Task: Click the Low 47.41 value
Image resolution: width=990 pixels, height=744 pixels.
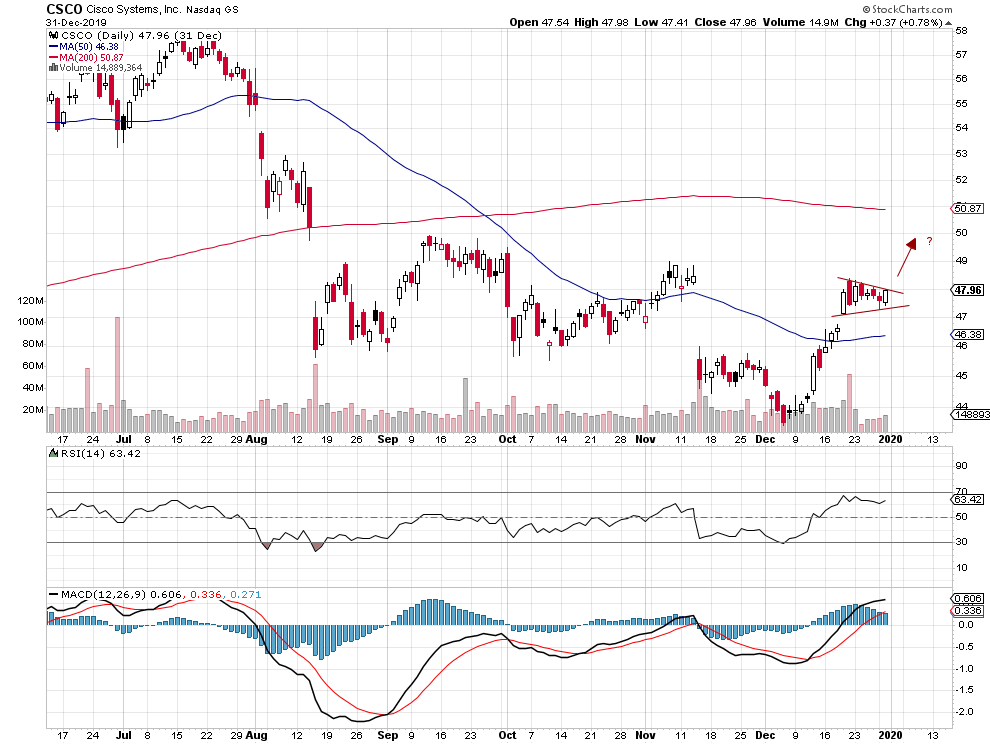Action: point(661,22)
